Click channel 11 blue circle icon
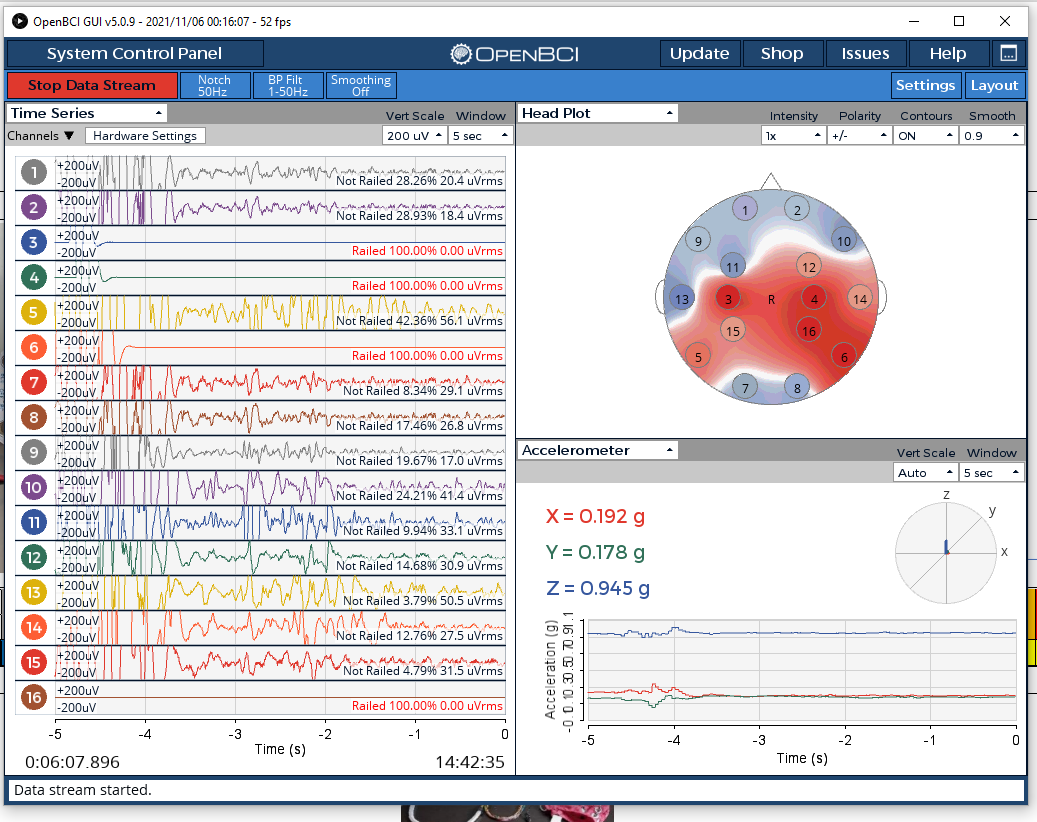The width and height of the screenshot is (1037, 822). [x=34, y=522]
